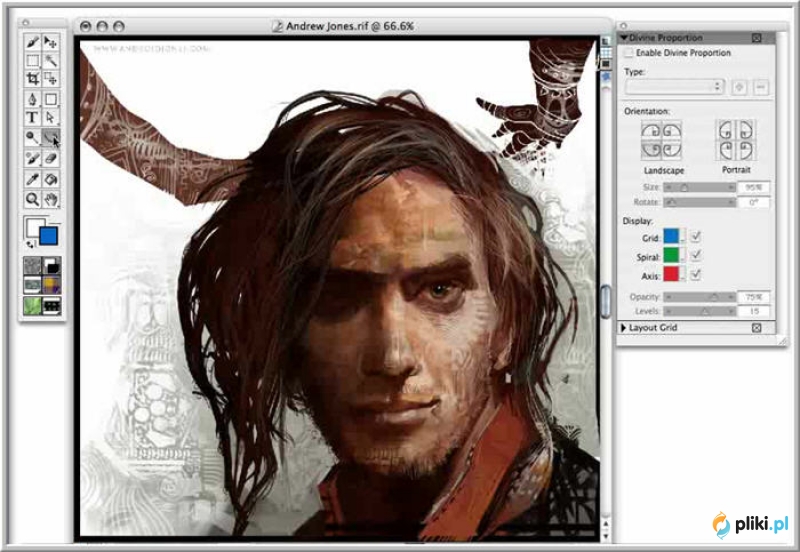Image resolution: width=800 pixels, height=552 pixels.
Task: Choose top-left Landscape spiral orientation
Action: pyautogui.click(x=651, y=131)
